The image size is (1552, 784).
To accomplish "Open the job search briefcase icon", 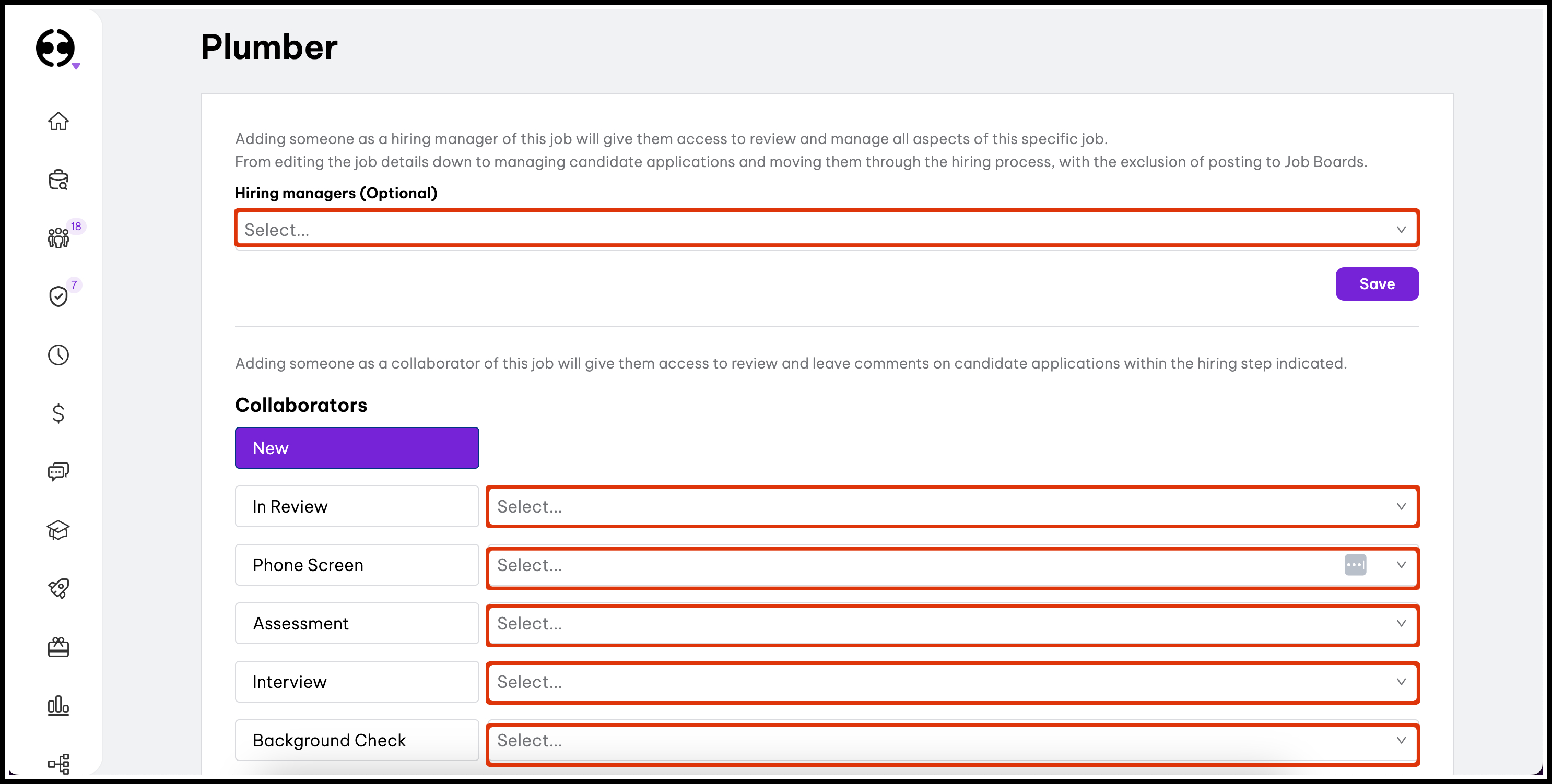I will click(x=58, y=180).
